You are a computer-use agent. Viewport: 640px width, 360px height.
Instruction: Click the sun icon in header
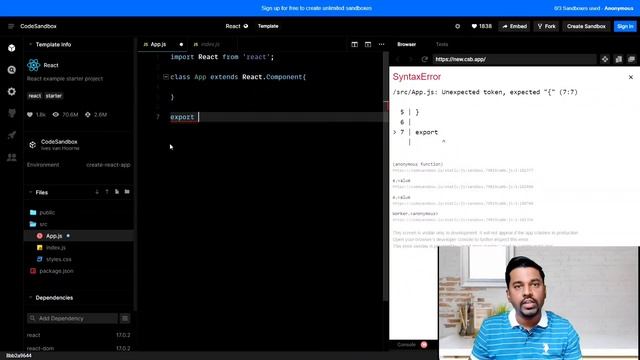(x=458, y=26)
